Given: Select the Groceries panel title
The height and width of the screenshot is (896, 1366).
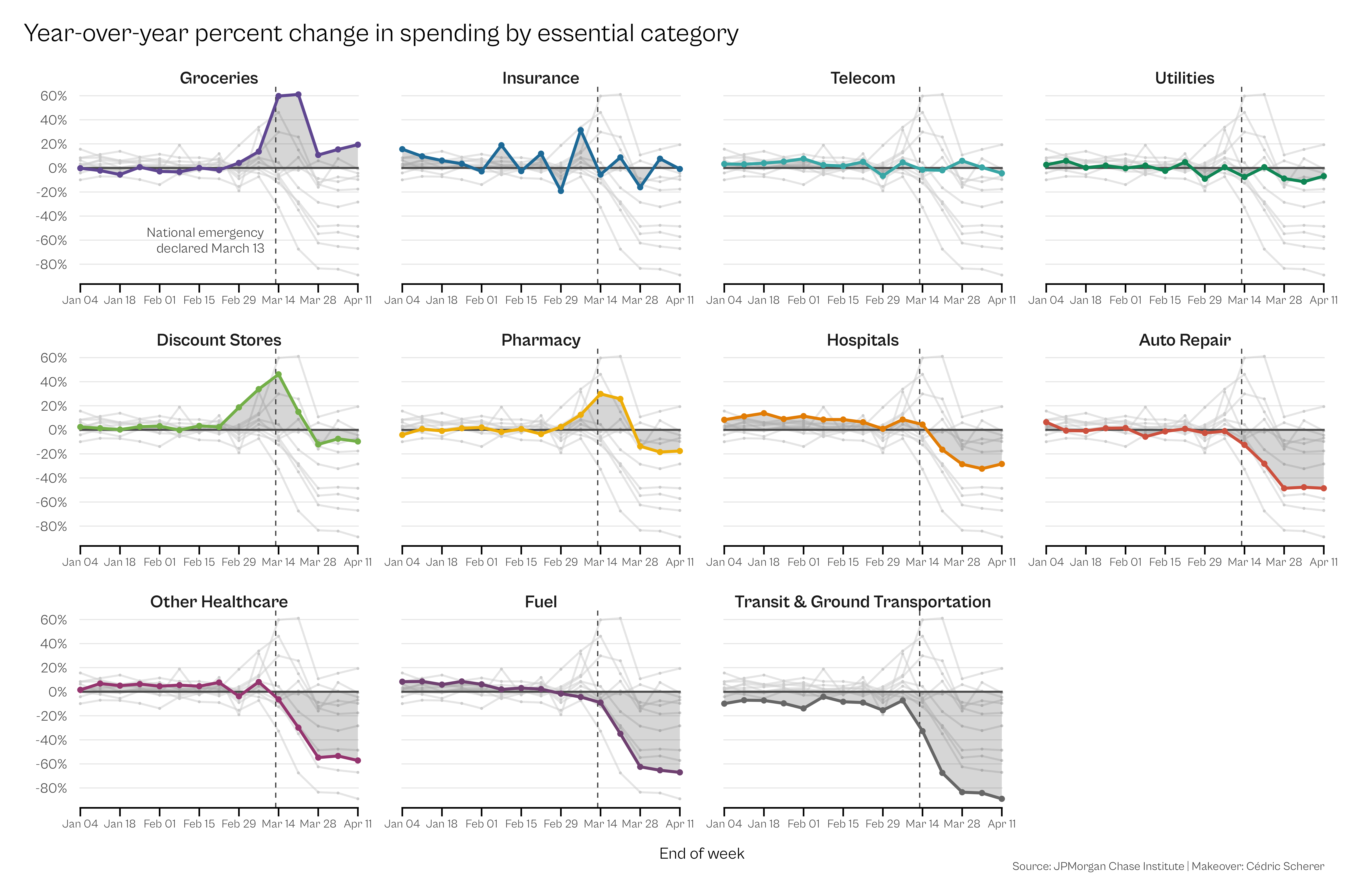Looking at the screenshot, I should [219, 78].
